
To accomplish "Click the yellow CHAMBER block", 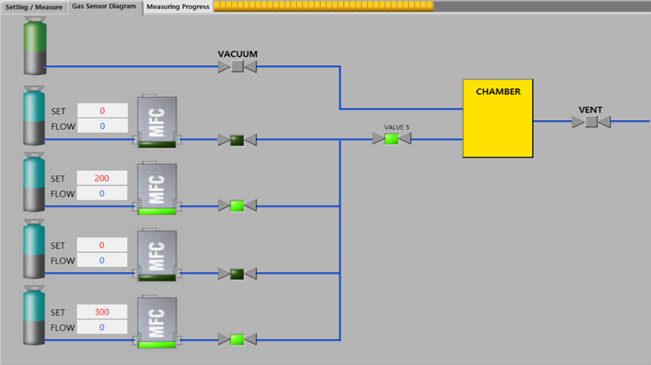I will [498, 118].
